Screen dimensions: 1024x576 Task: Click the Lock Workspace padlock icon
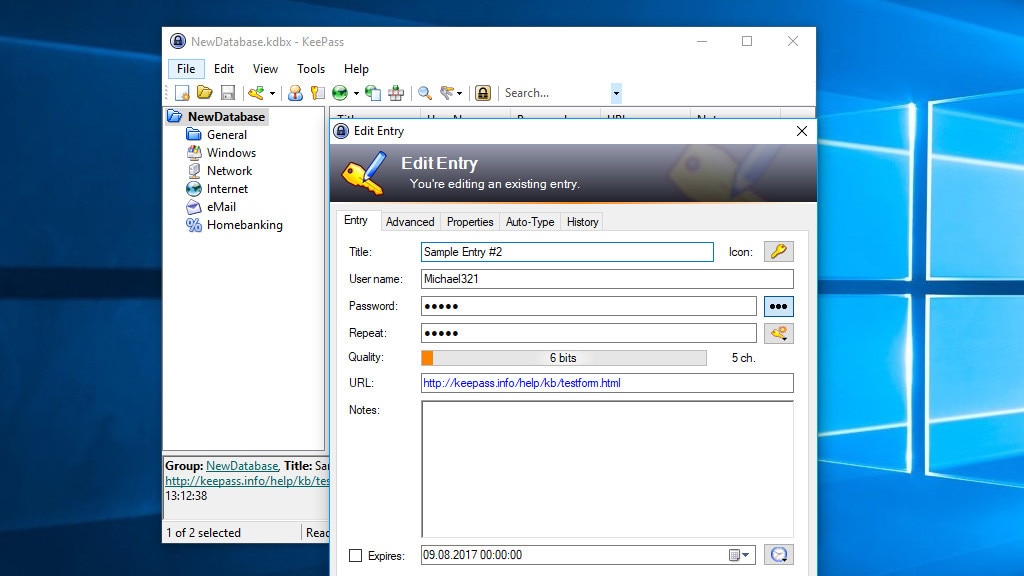click(x=483, y=93)
